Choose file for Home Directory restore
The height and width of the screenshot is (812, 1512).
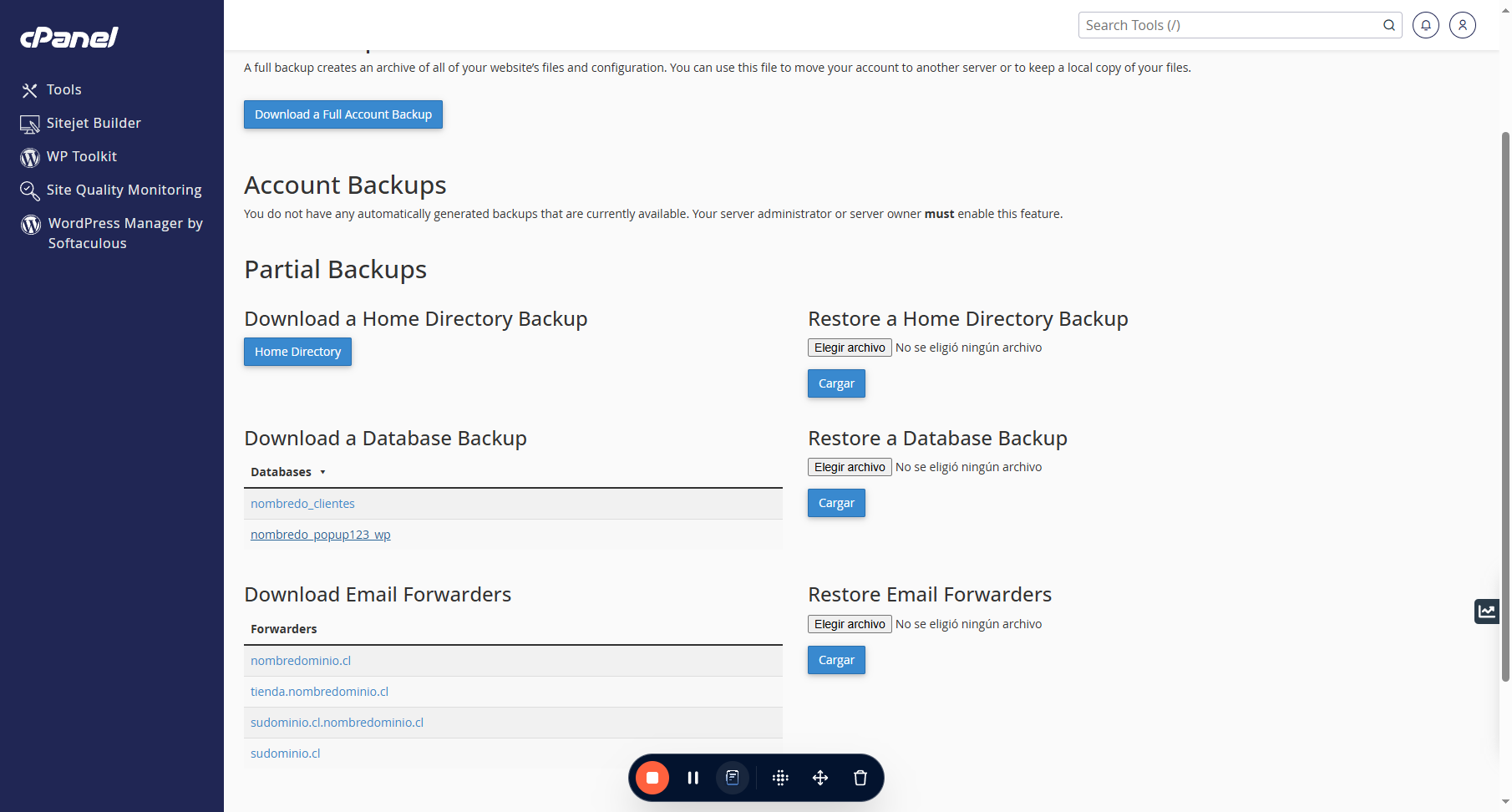850,348
